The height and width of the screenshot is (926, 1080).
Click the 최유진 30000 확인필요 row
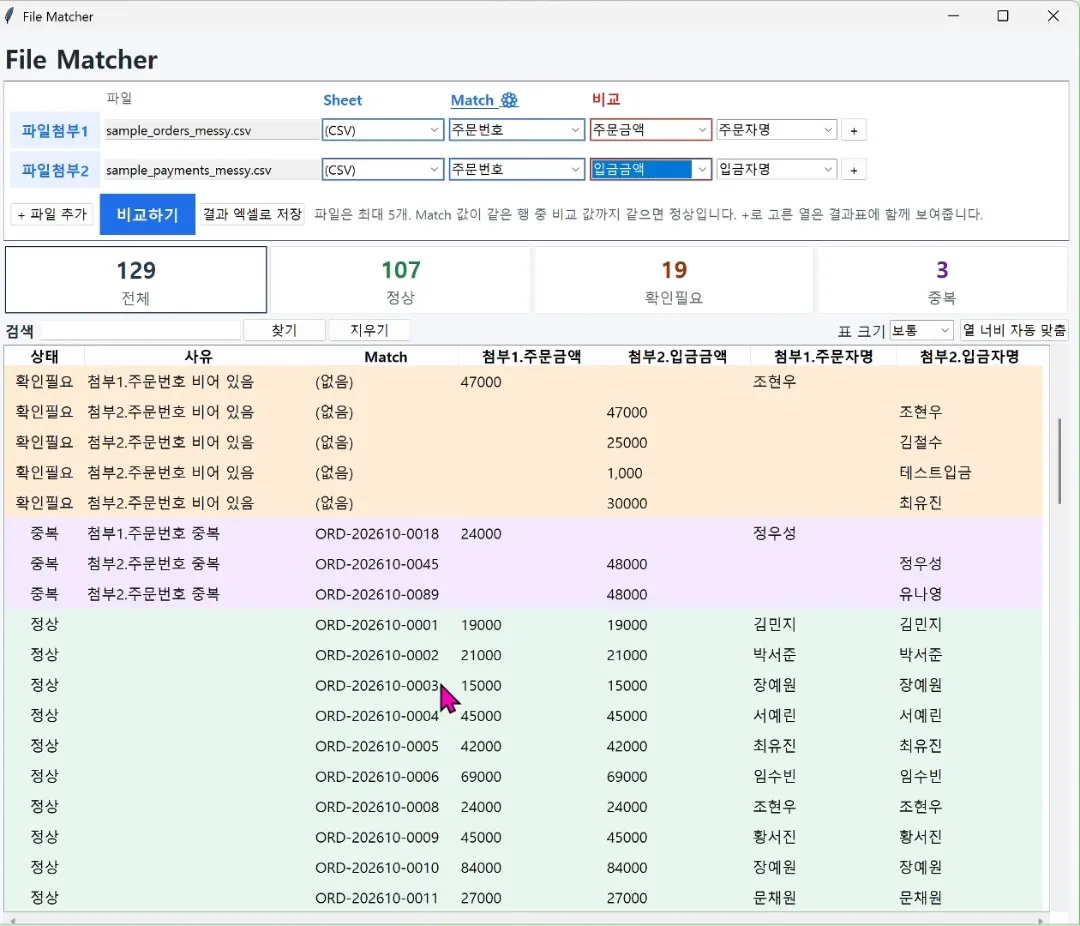pos(523,503)
